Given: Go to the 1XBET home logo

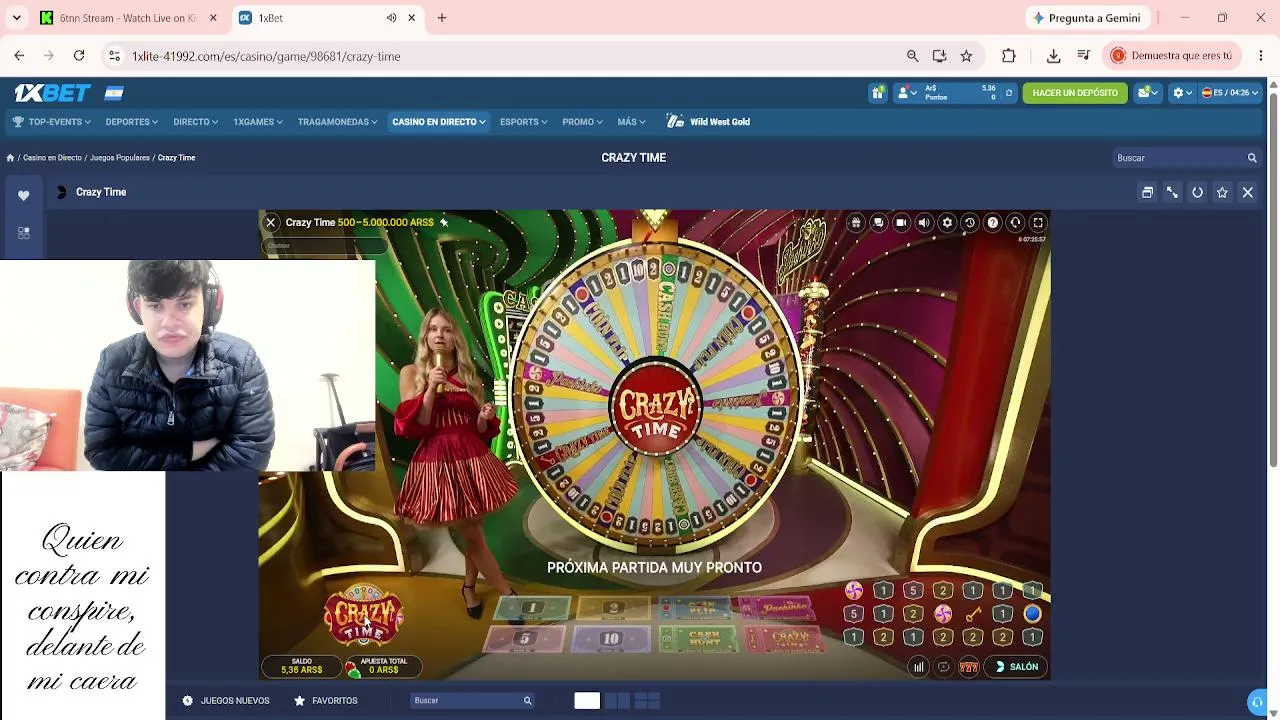Looking at the screenshot, I should pos(52,93).
